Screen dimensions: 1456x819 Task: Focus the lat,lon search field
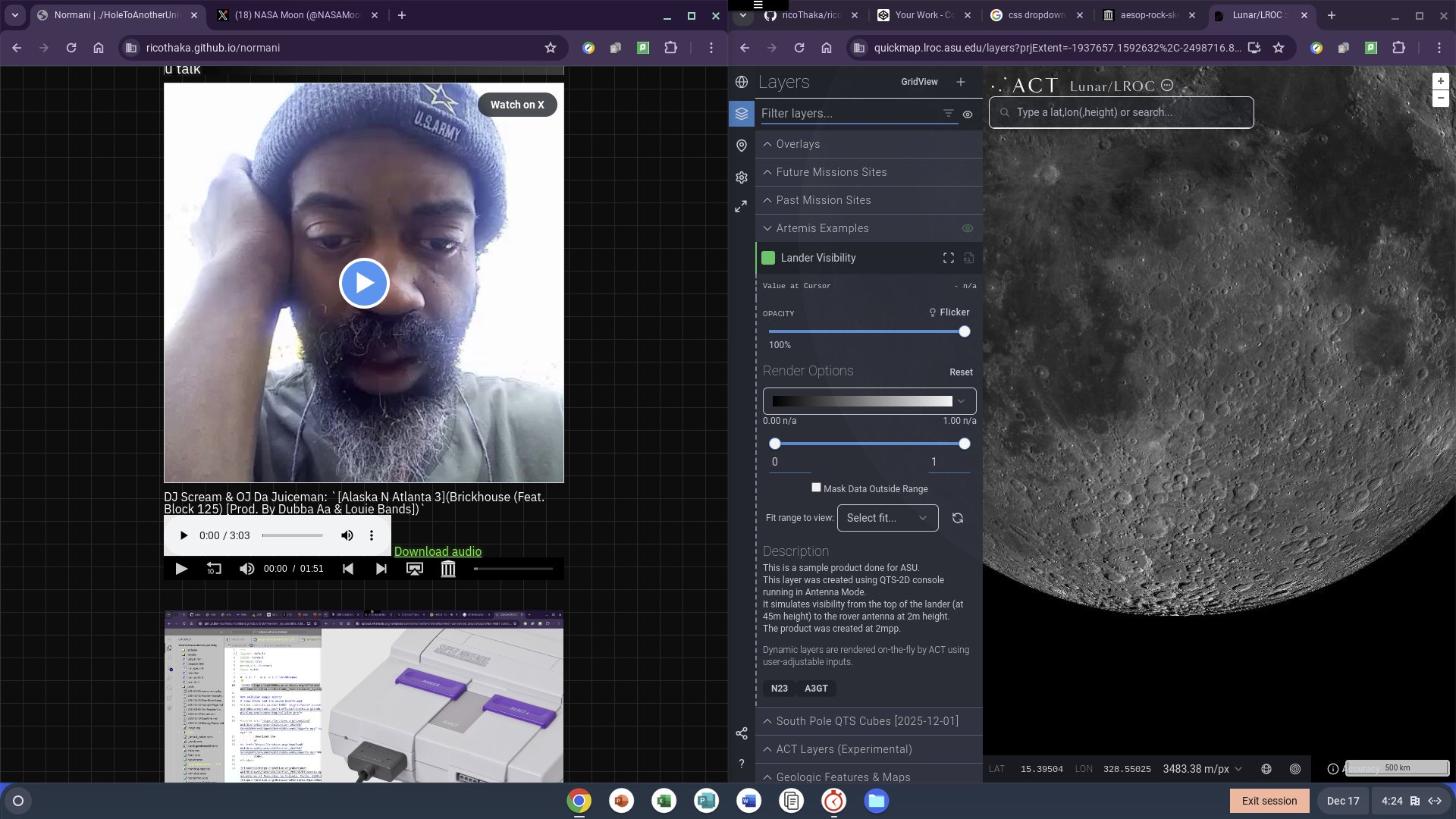coord(1122,112)
